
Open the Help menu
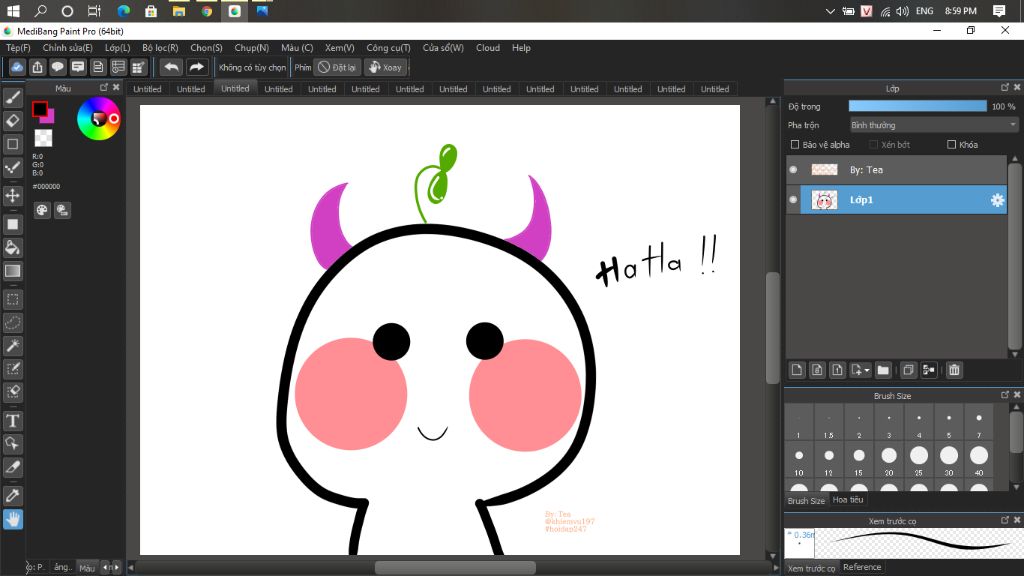coord(521,48)
